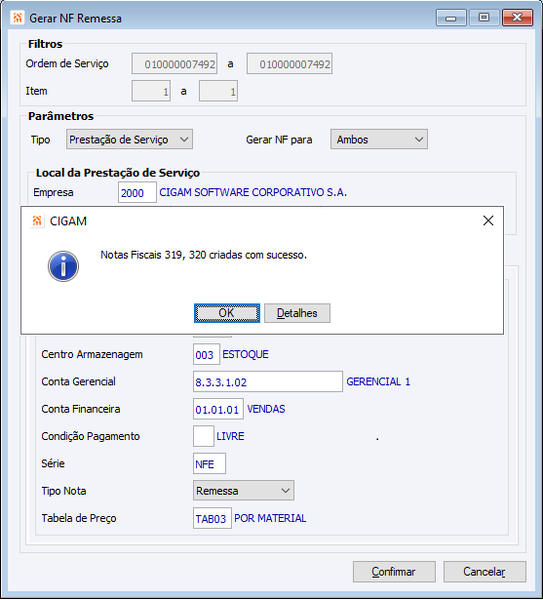Screen dimensions: 543x600
Task: Maximize the Gerar NF Remessa window
Action: click(484, 18)
